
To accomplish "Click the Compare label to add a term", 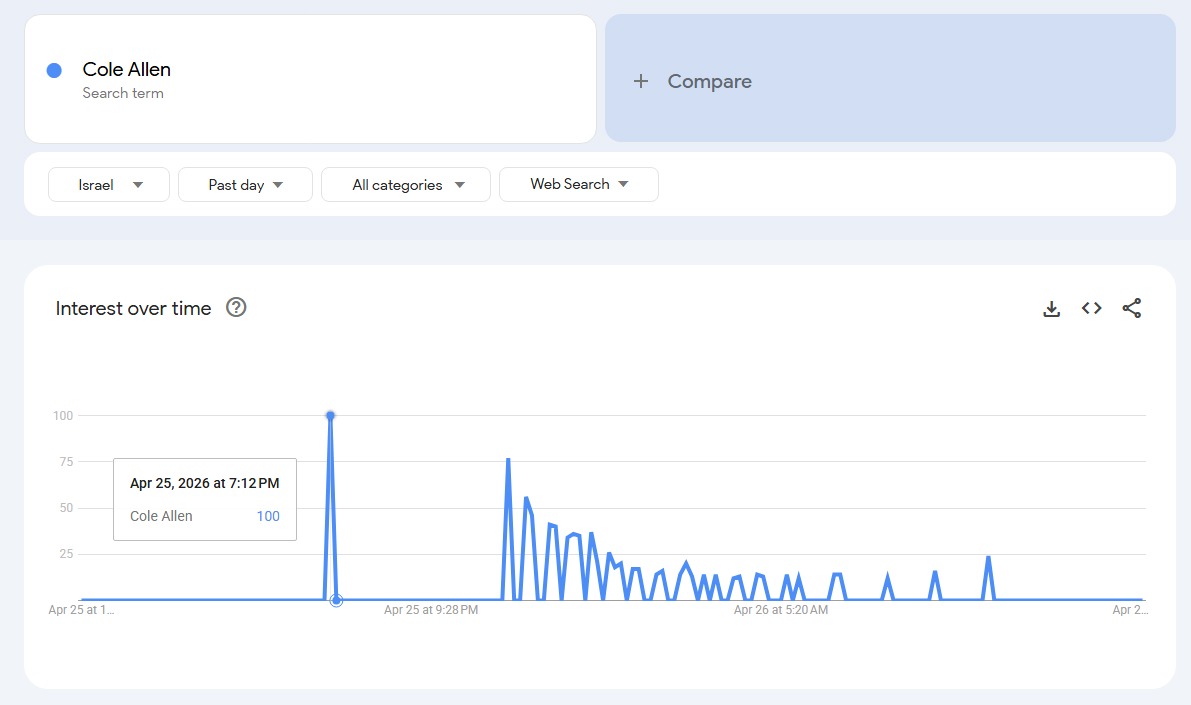I will click(709, 81).
